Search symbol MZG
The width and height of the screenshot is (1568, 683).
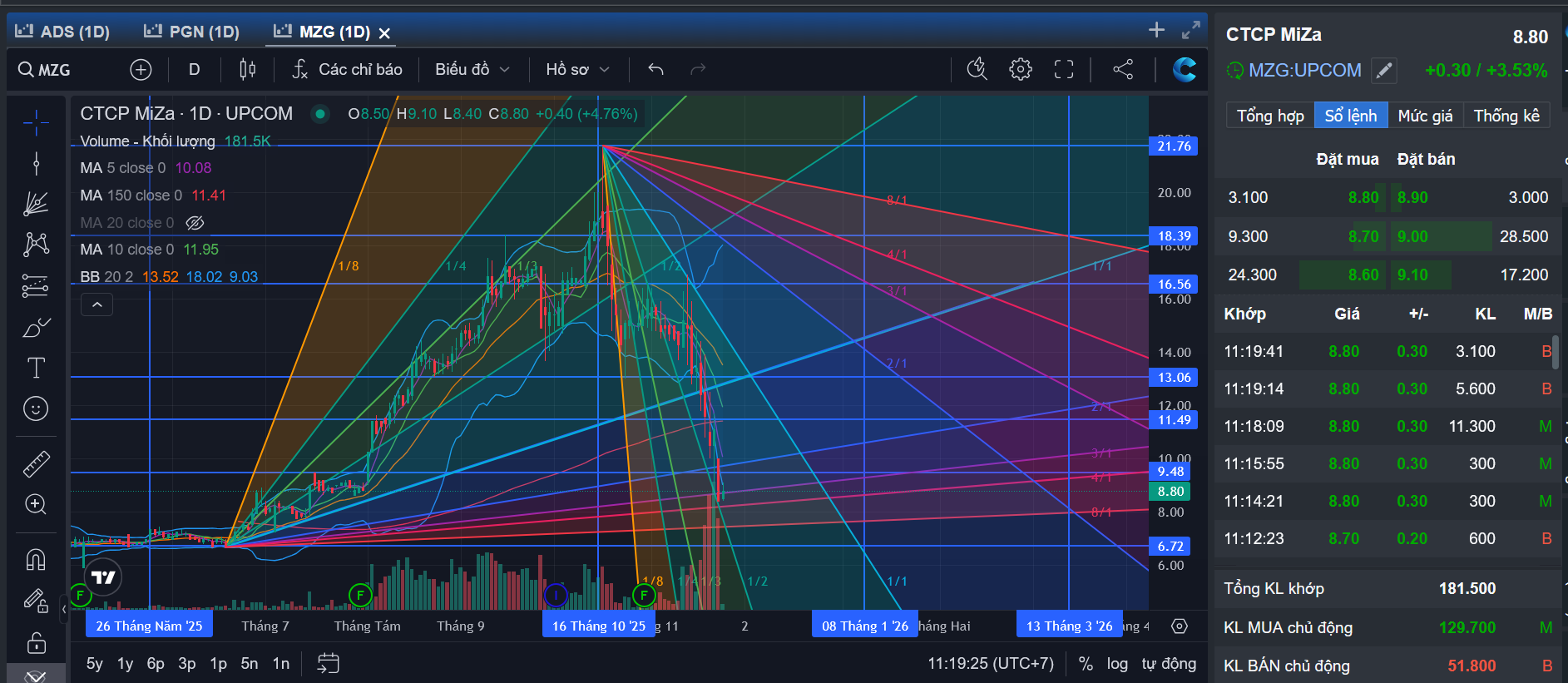pos(45,70)
